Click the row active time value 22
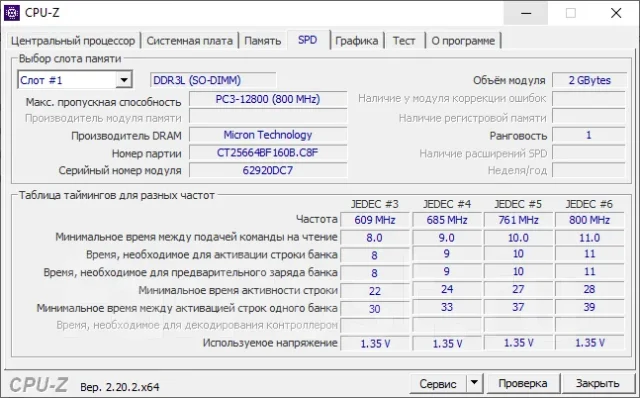This screenshot has width=640, height=398. (375, 291)
